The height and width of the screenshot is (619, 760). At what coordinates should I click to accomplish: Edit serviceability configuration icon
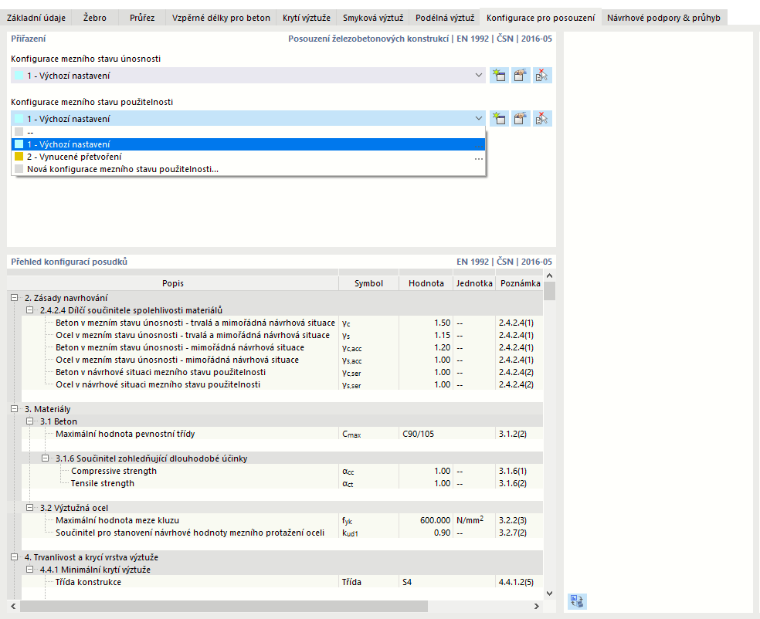click(520, 119)
